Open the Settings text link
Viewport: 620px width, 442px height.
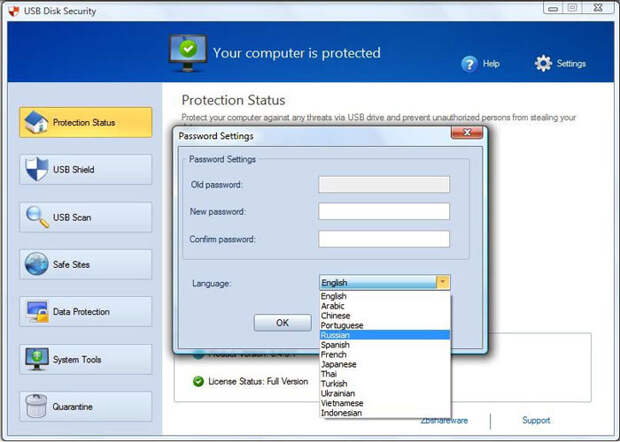click(571, 63)
